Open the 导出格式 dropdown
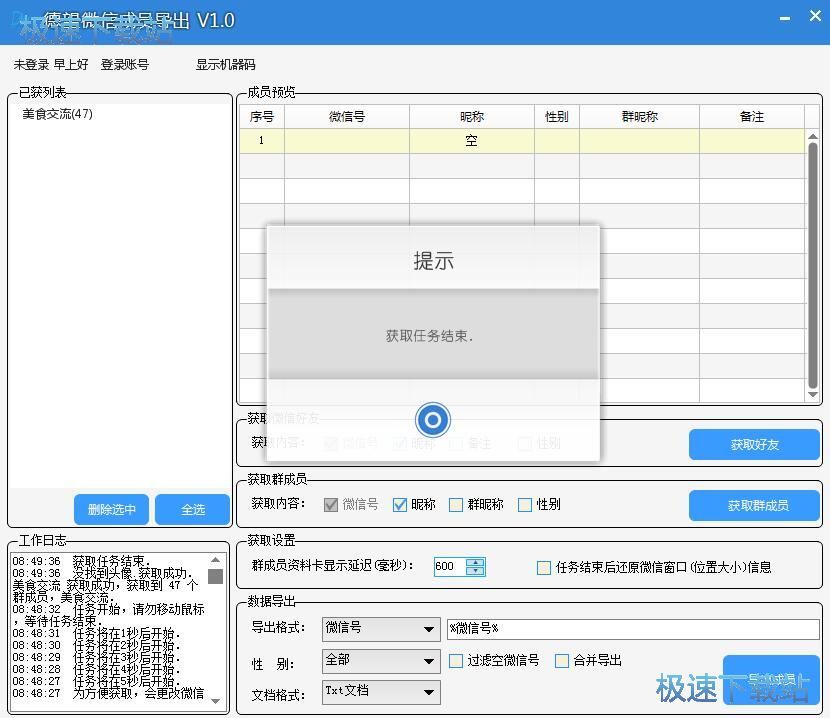 pos(429,629)
